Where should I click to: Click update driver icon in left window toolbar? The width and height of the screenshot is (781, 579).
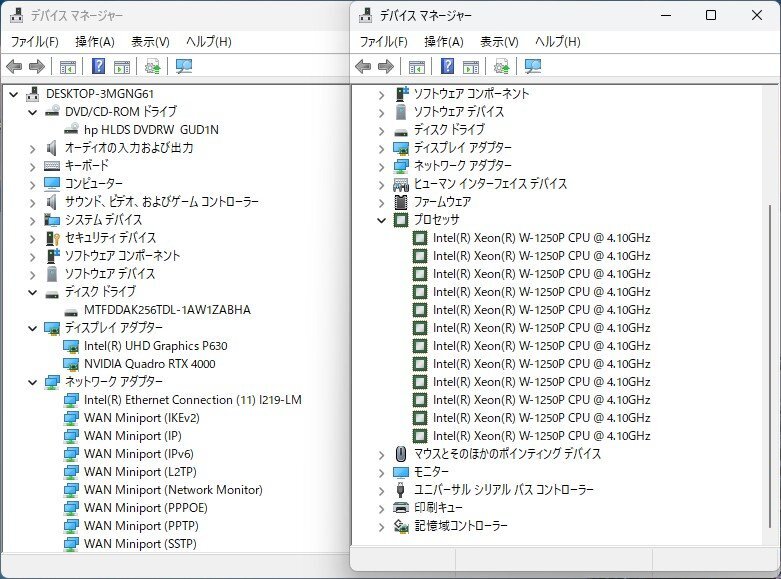tap(152, 66)
